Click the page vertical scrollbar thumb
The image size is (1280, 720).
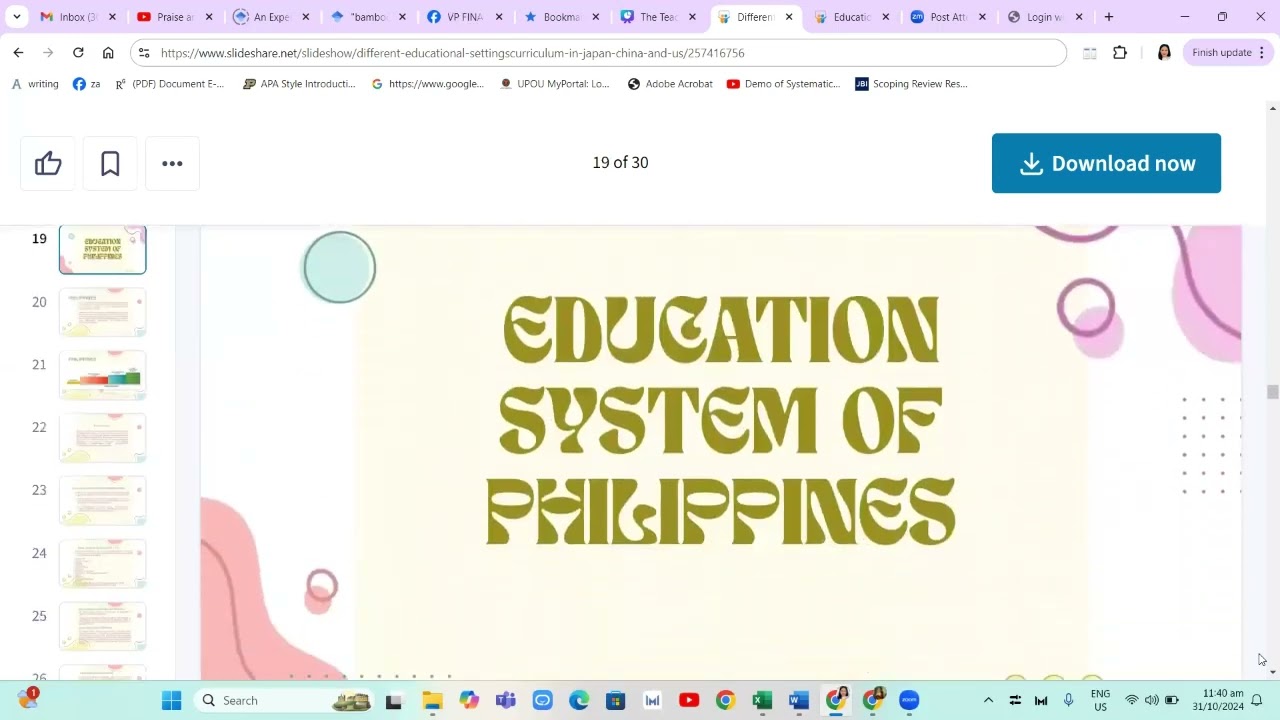1272,392
